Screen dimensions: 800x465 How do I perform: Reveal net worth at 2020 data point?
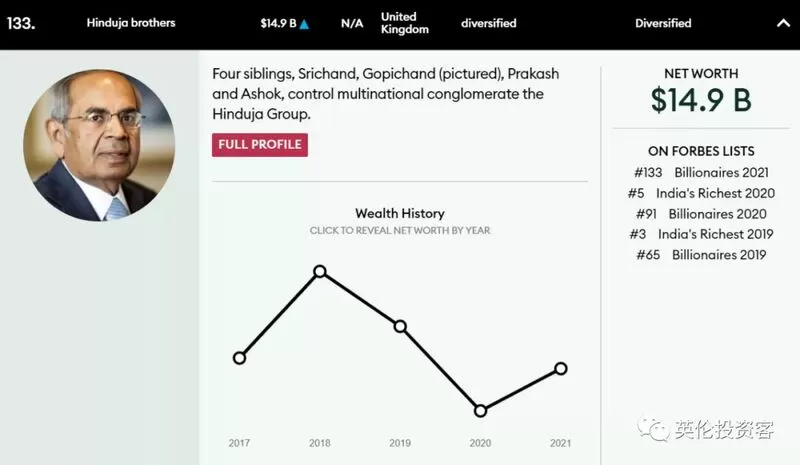coord(480,410)
